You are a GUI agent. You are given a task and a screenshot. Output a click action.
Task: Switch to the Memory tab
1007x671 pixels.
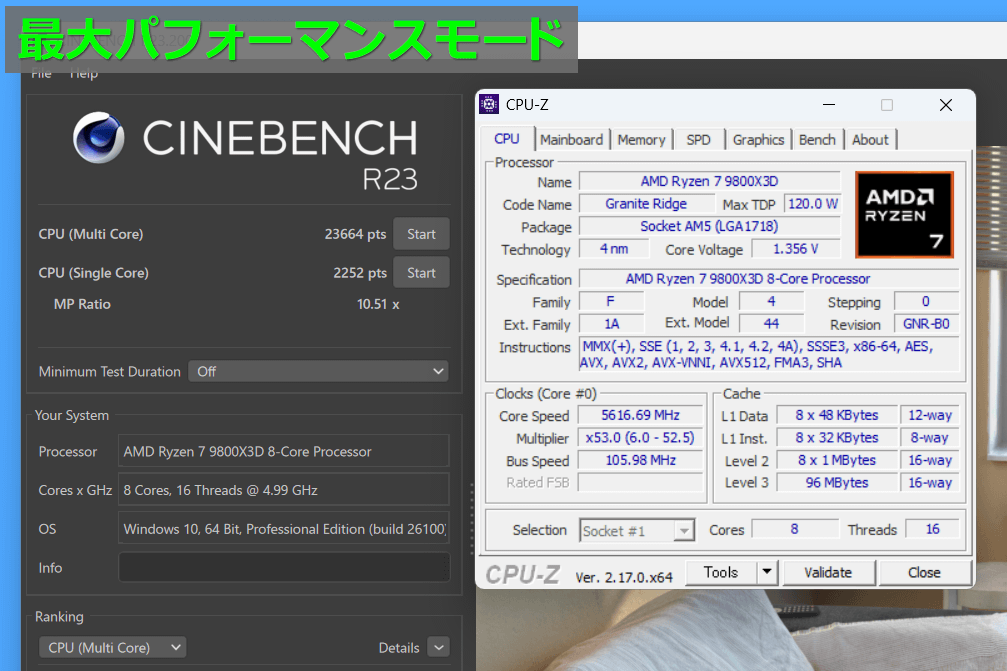(x=641, y=140)
